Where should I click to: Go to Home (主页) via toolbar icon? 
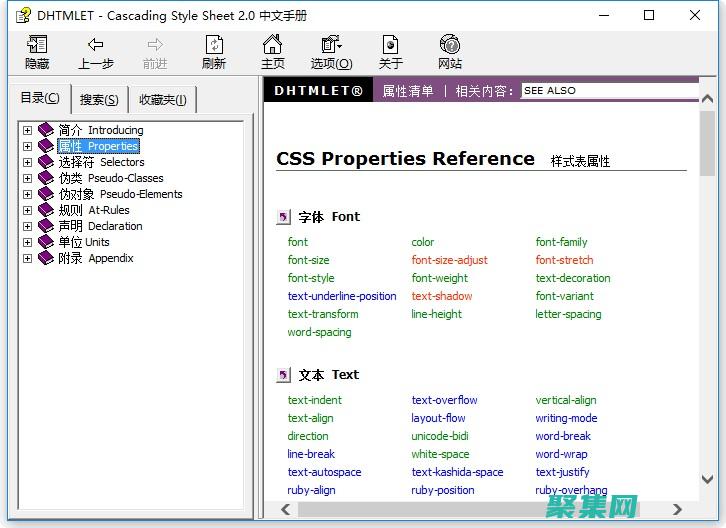[x=272, y=45]
